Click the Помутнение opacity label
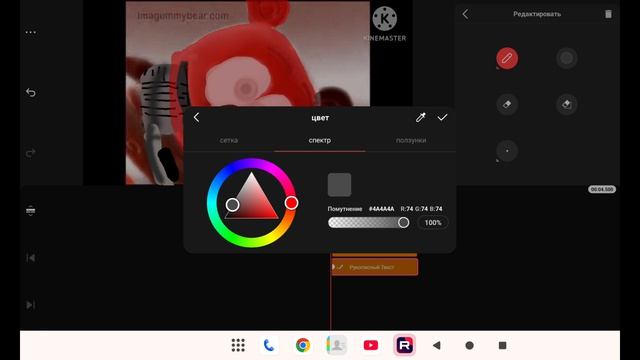 pyautogui.click(x=345, y=209)
